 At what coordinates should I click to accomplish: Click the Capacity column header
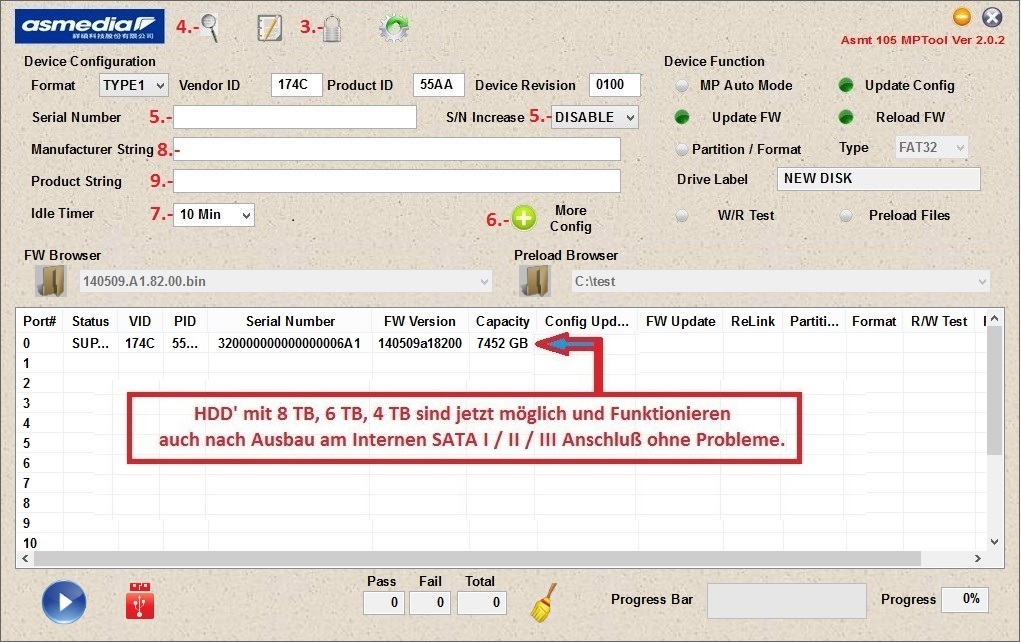click(503, 322)
